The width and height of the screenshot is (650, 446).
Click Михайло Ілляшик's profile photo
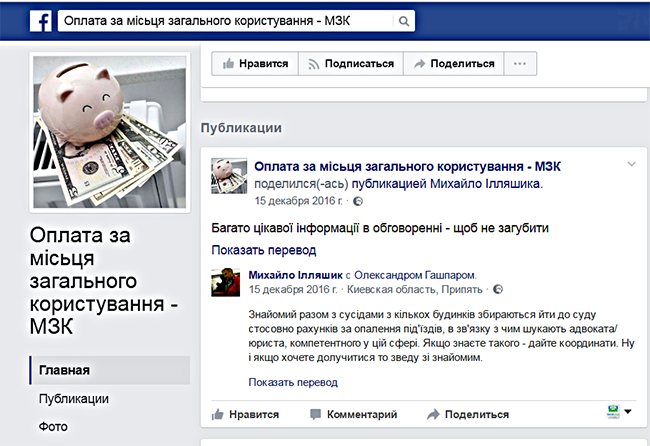pyautogui.click(x=226, y=282)
